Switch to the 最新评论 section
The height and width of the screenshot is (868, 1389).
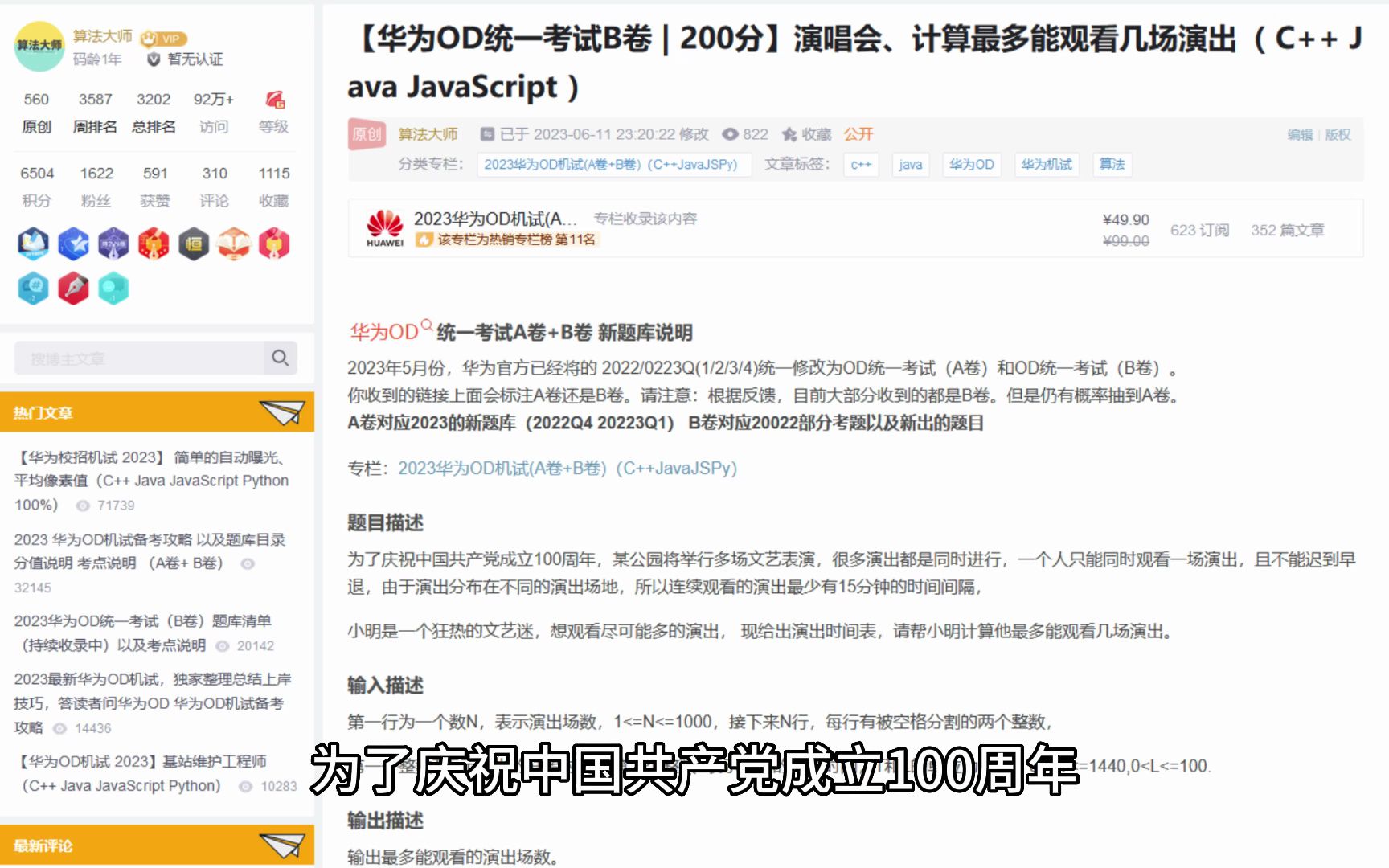pos(44,846)
